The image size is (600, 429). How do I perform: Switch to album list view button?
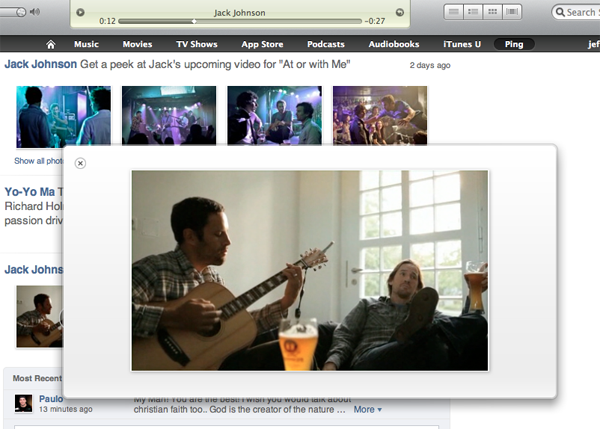[x=473, y=12]
